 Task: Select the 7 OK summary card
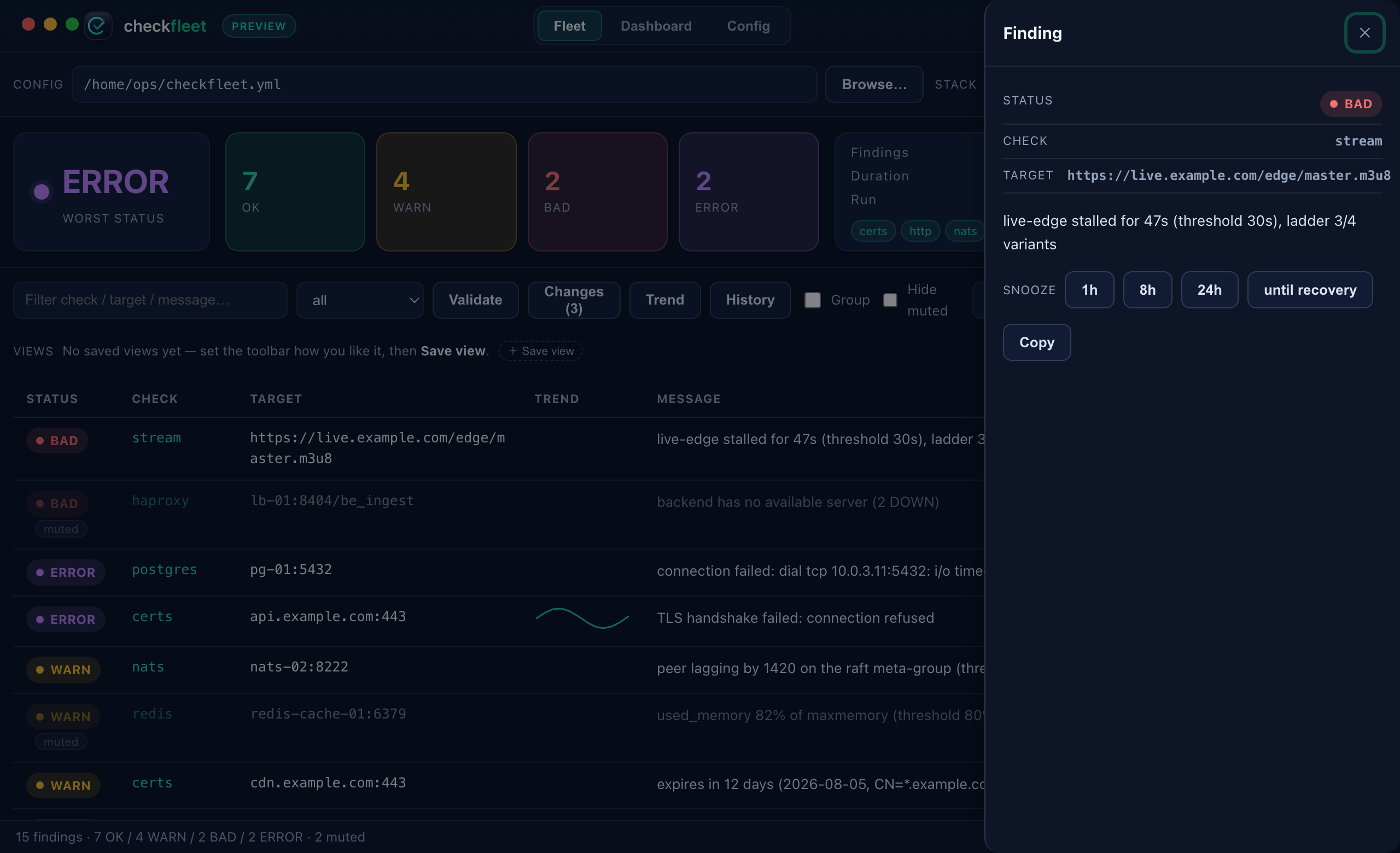295,192
